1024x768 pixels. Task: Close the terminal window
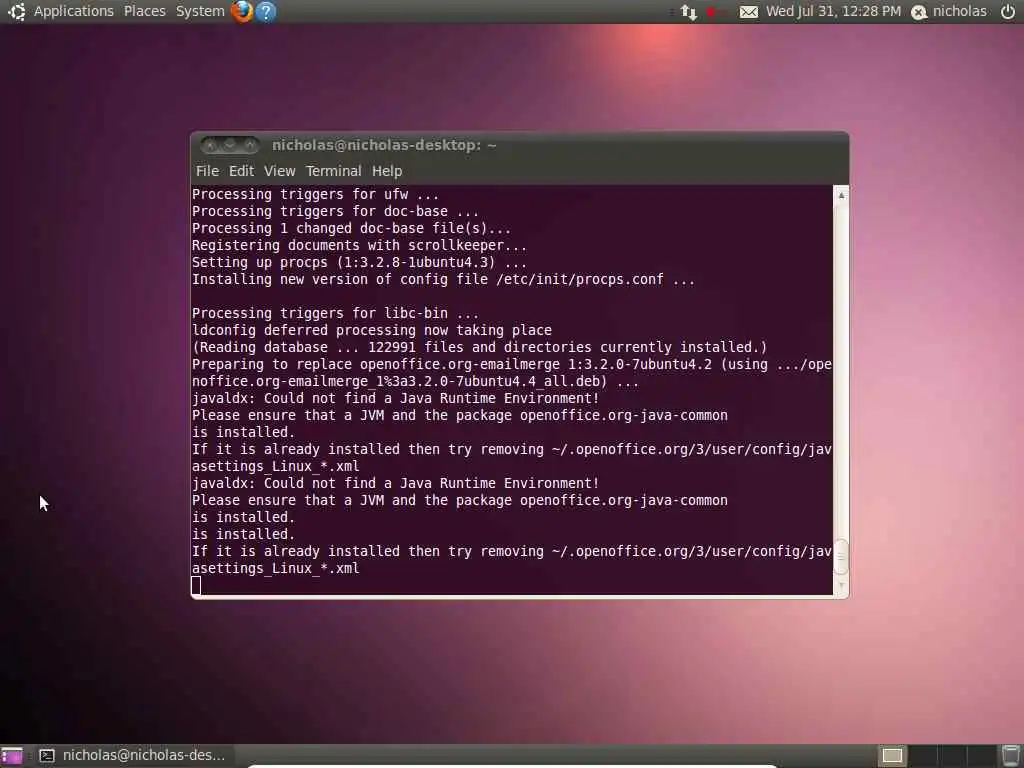[x=210, y=145]
